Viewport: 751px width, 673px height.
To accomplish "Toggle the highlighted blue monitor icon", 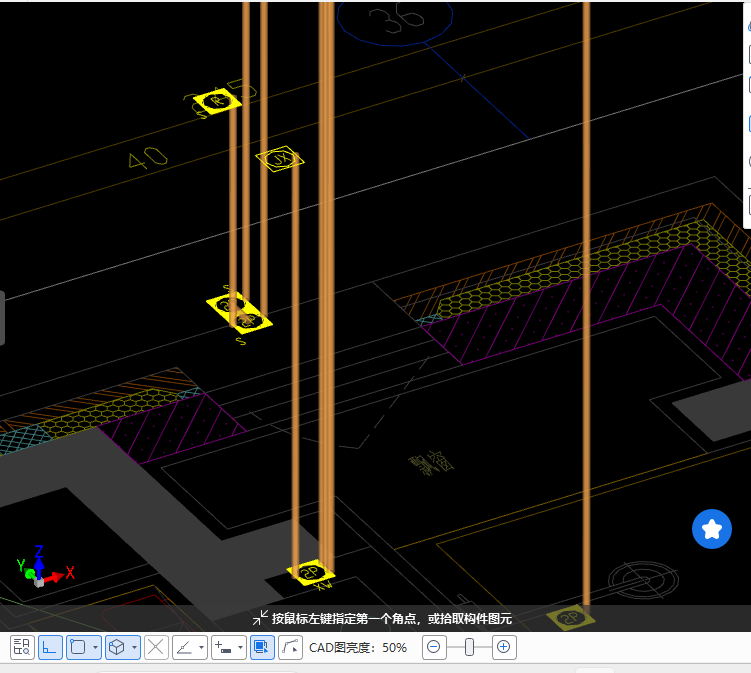I will 262,647.
